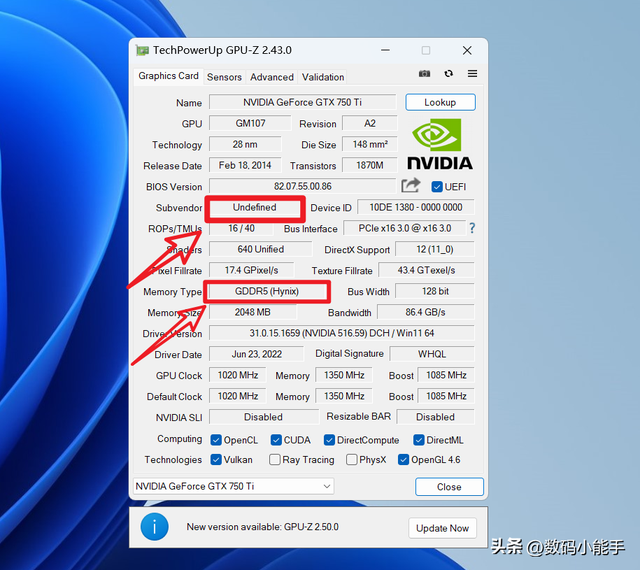Switch to the Advanced tab
This screenshot has height=570, width=640.
tap(272, 77)
